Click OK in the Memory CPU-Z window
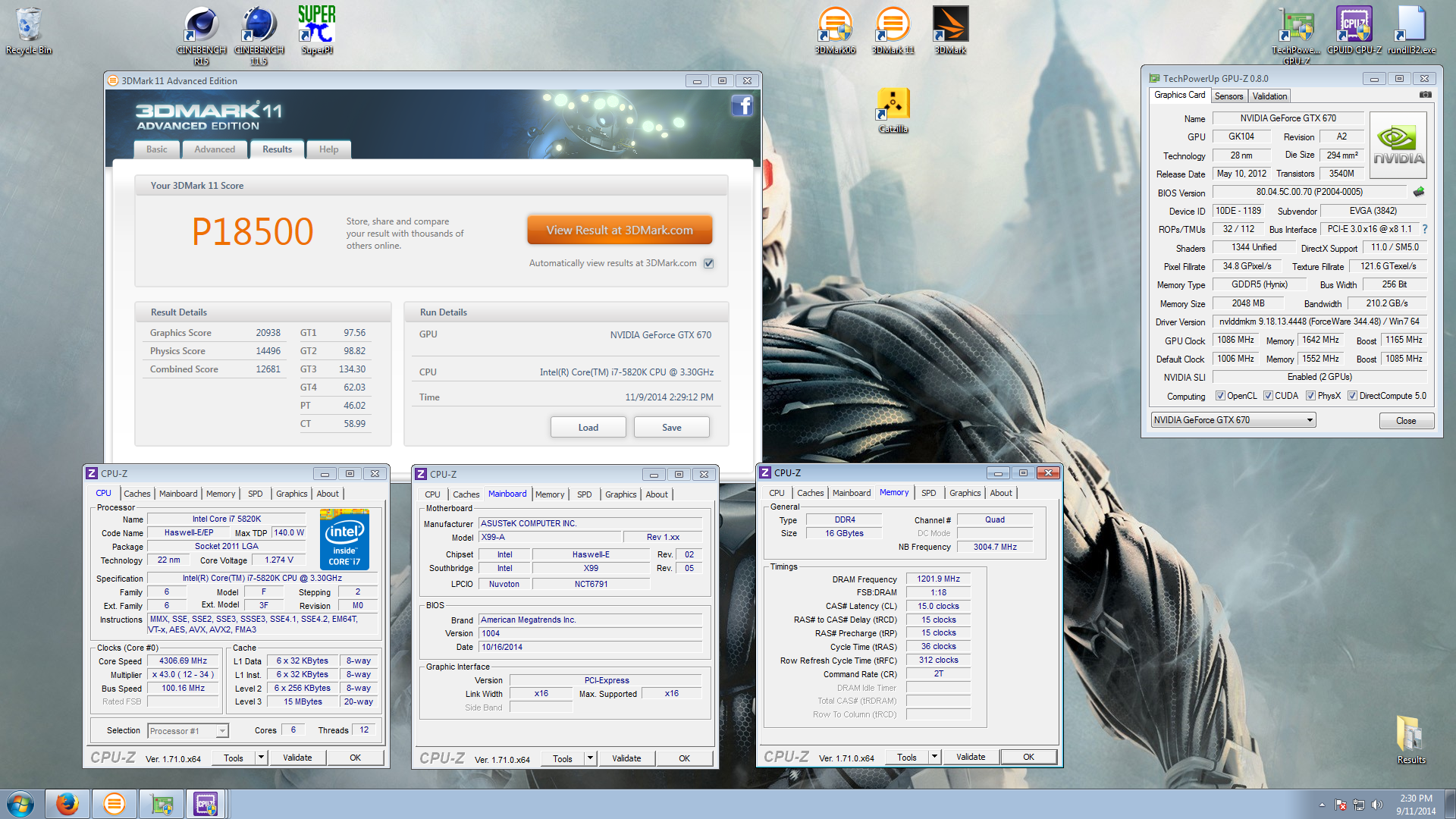Image resolution: width=1456 pixels, height=819 pixels. (1028, 757)
